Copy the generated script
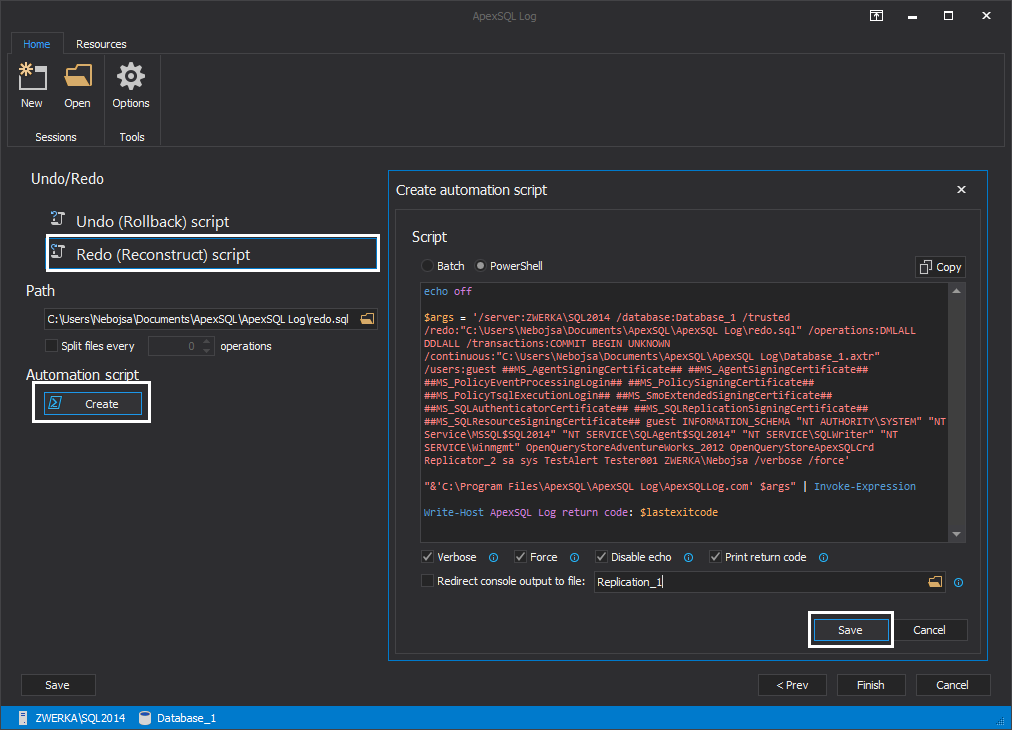The image size is (1012, 730). [x=940, y=267]
